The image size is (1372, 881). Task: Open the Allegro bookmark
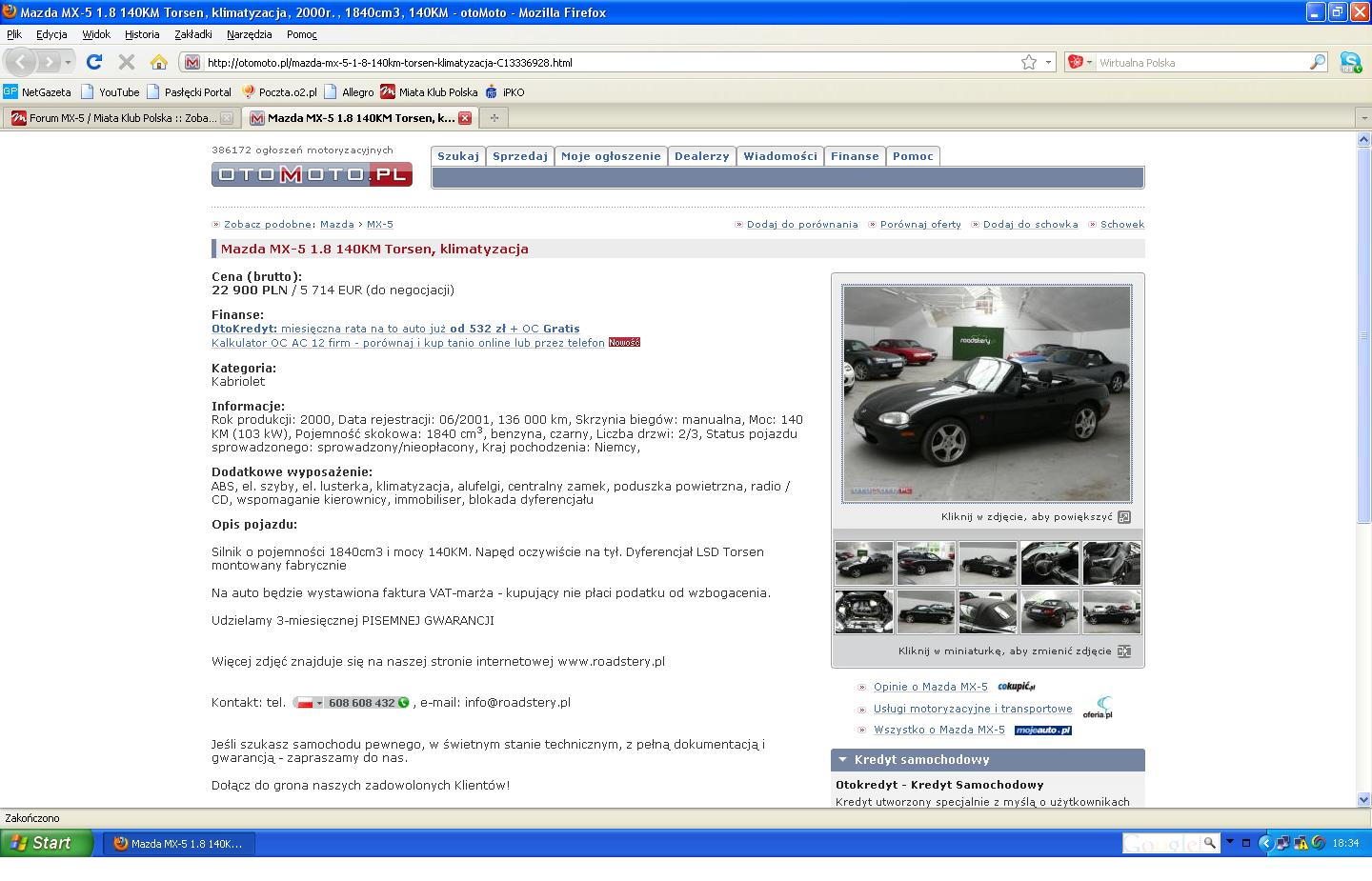[350, 92]
